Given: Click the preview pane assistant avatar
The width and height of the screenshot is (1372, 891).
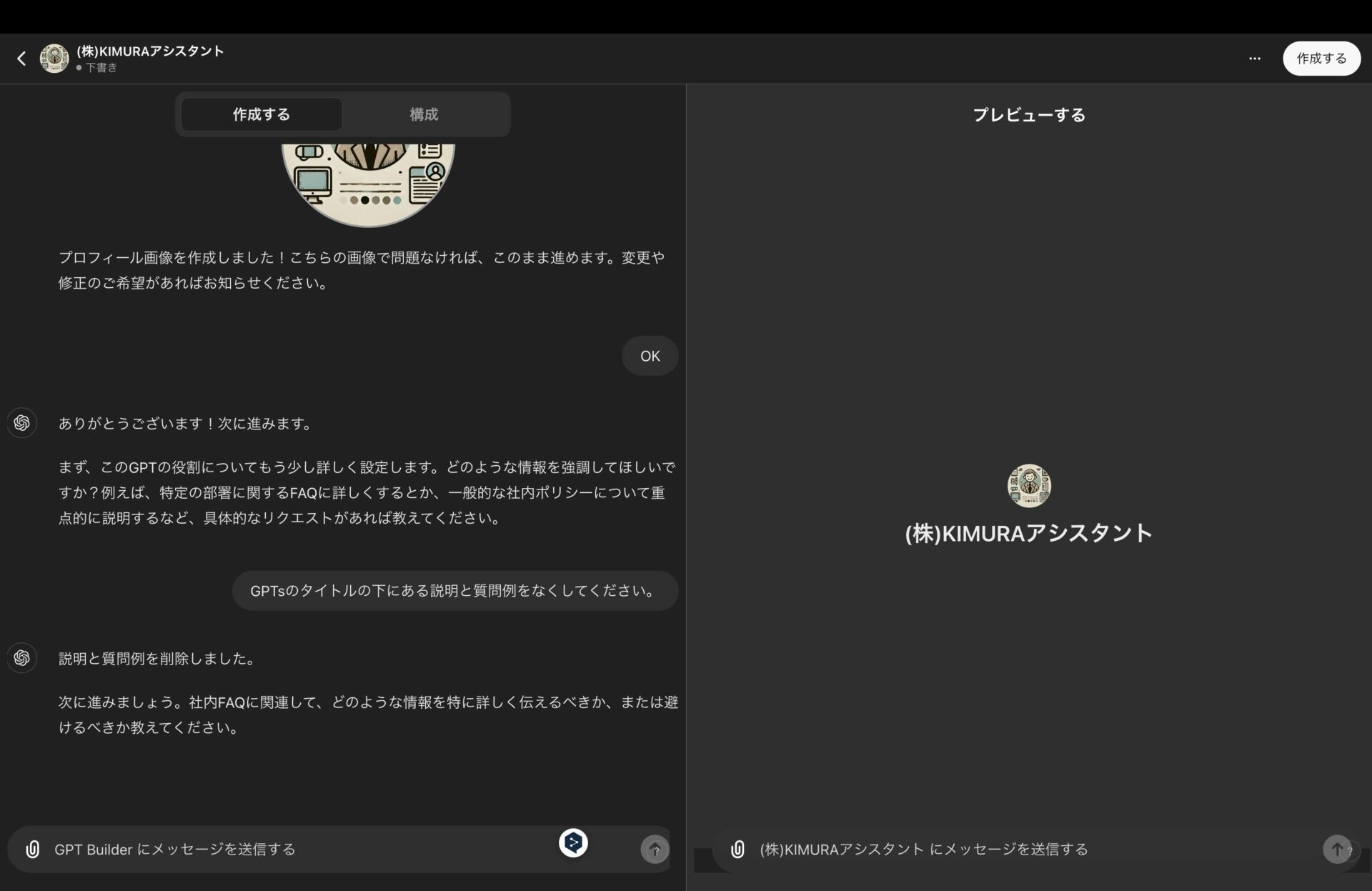Looking at the screenshot, I should click(1029, 486).
